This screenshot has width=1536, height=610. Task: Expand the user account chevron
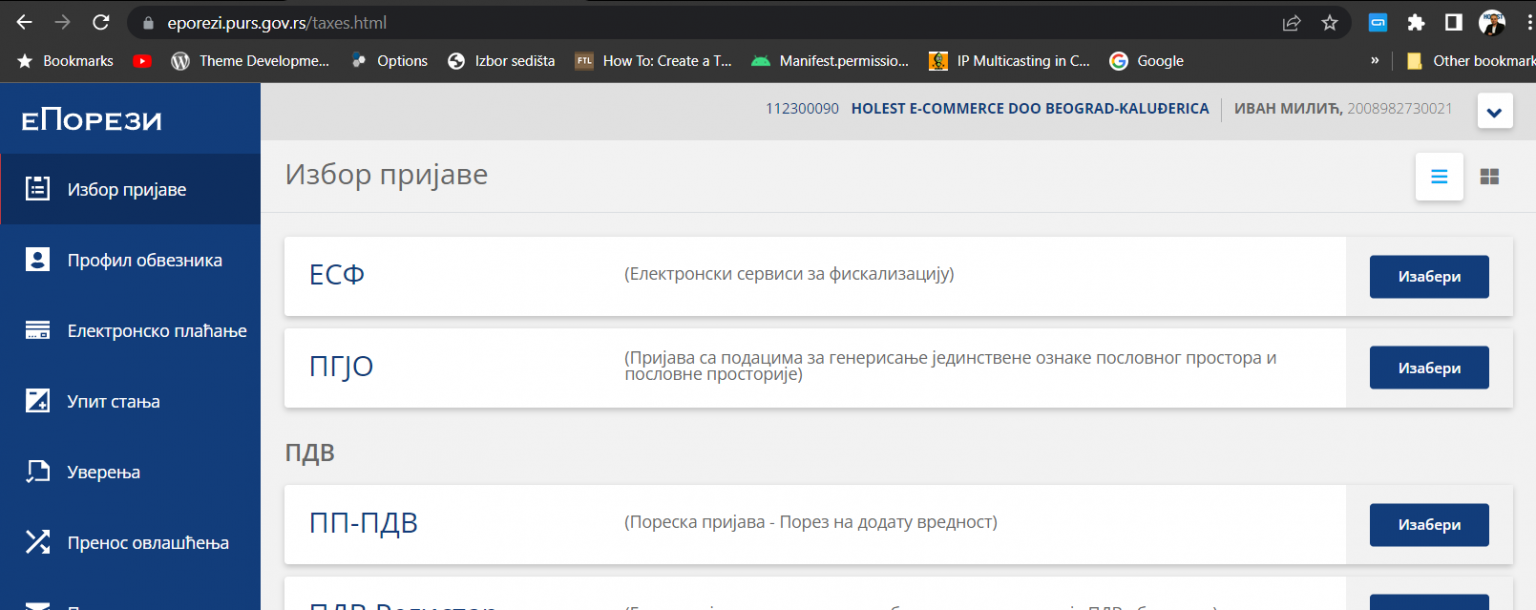[1494, 111]
